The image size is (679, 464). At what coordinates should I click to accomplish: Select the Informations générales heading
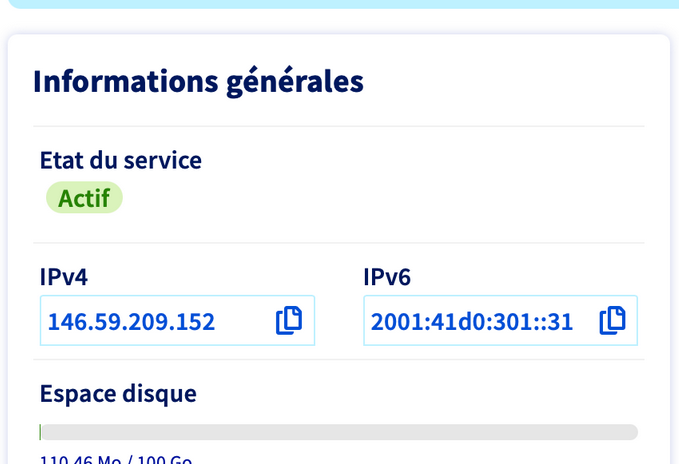click(198, 81)
